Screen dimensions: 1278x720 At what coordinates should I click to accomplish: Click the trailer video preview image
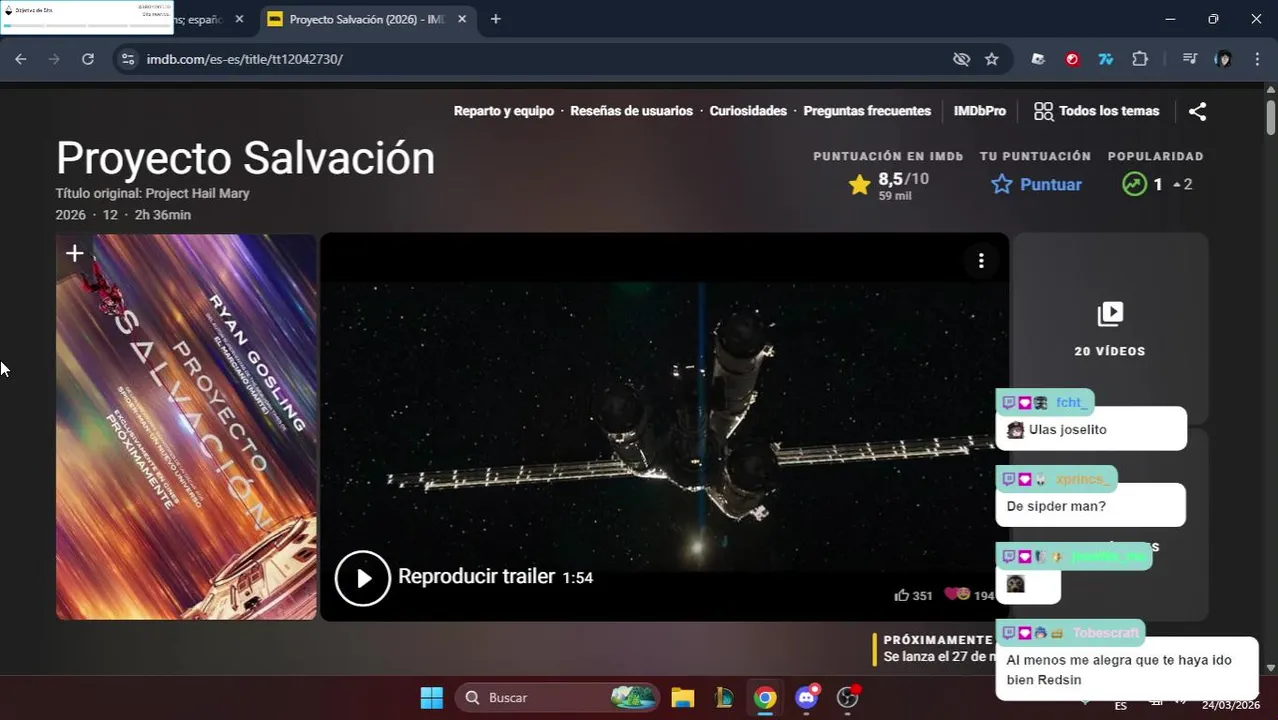tap(664, 427)
